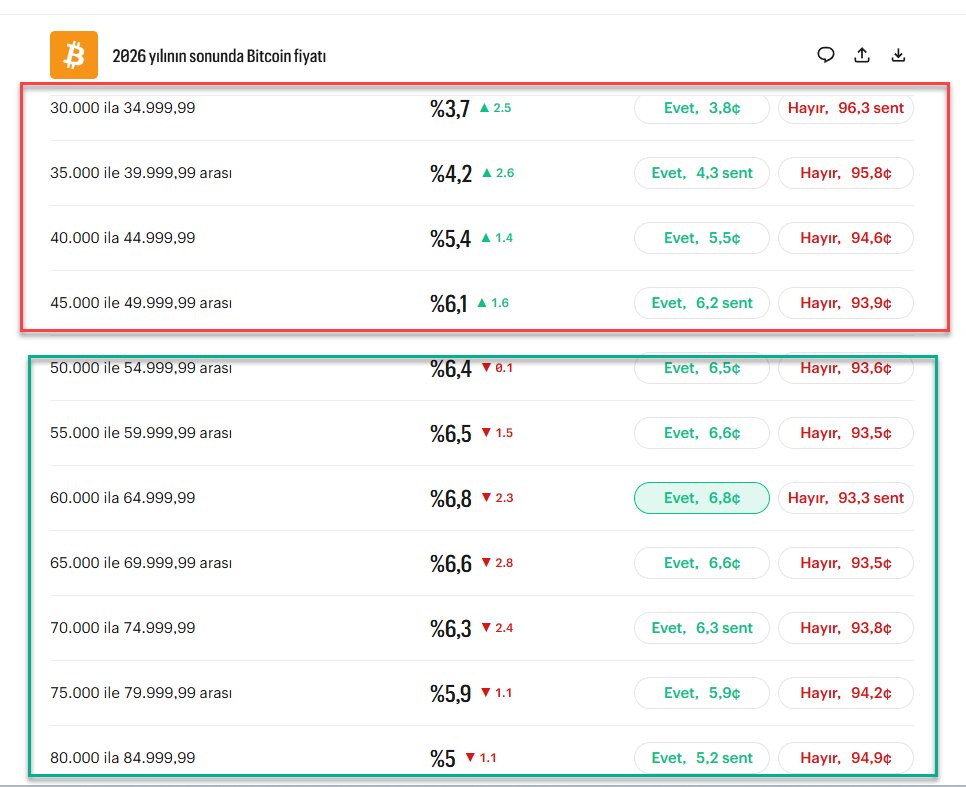The image size is (966, 787).
Task: Choose Hayır 95,8¢ for 35.000 range
Action: tap(845, 173)
